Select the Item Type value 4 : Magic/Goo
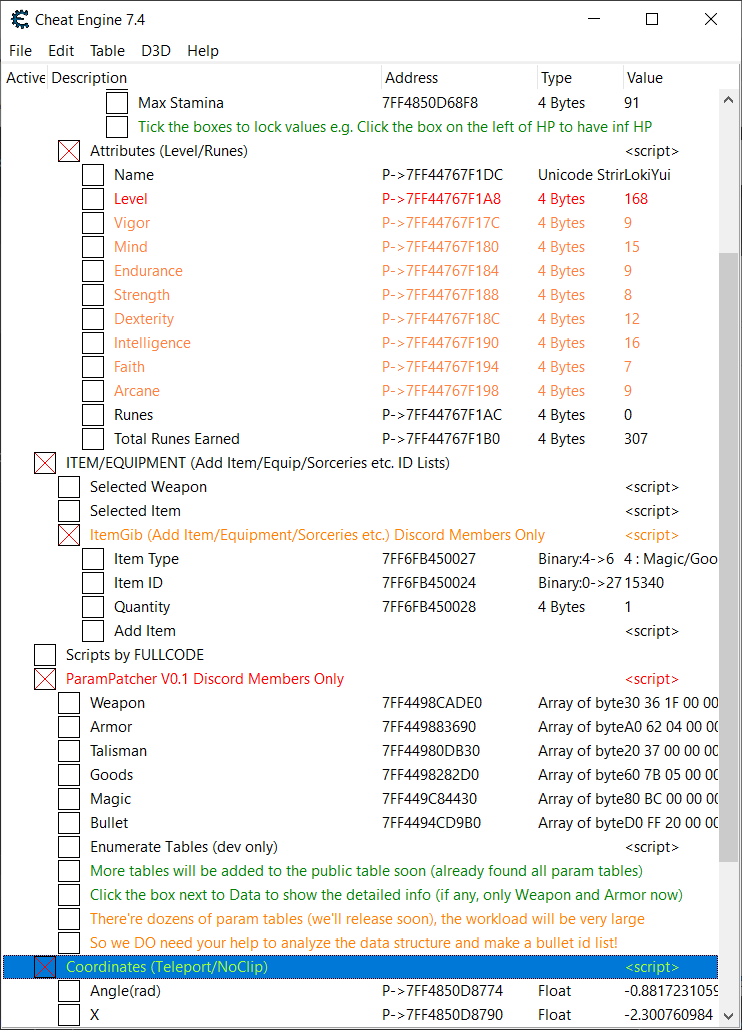The width and height of the screenshot is (742, 1030). 670,559
